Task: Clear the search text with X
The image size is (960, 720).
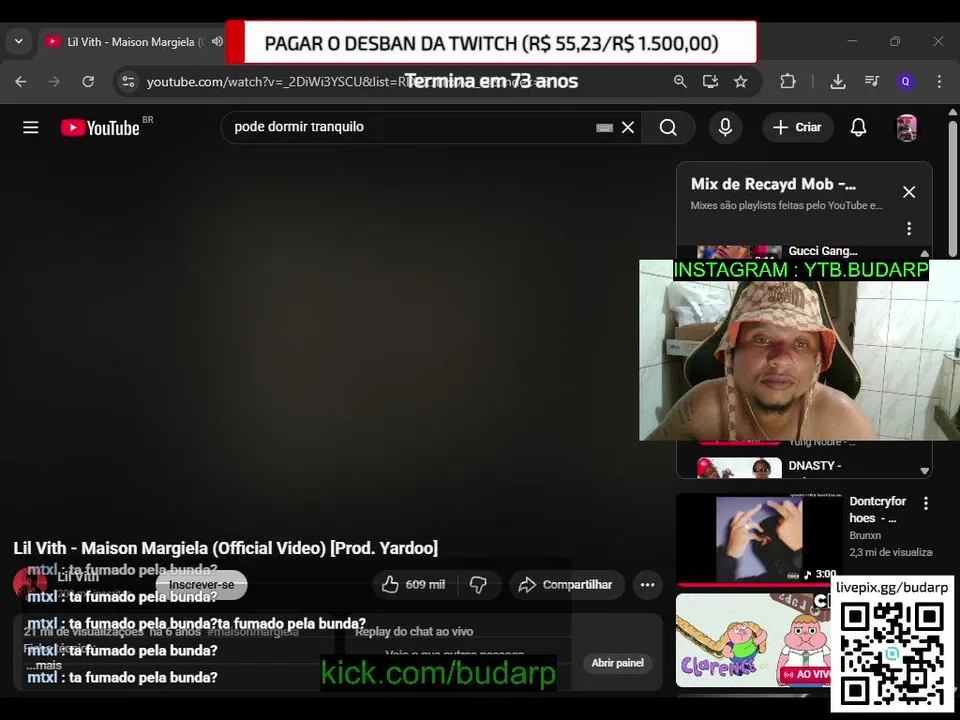Action: pos(628,127)
